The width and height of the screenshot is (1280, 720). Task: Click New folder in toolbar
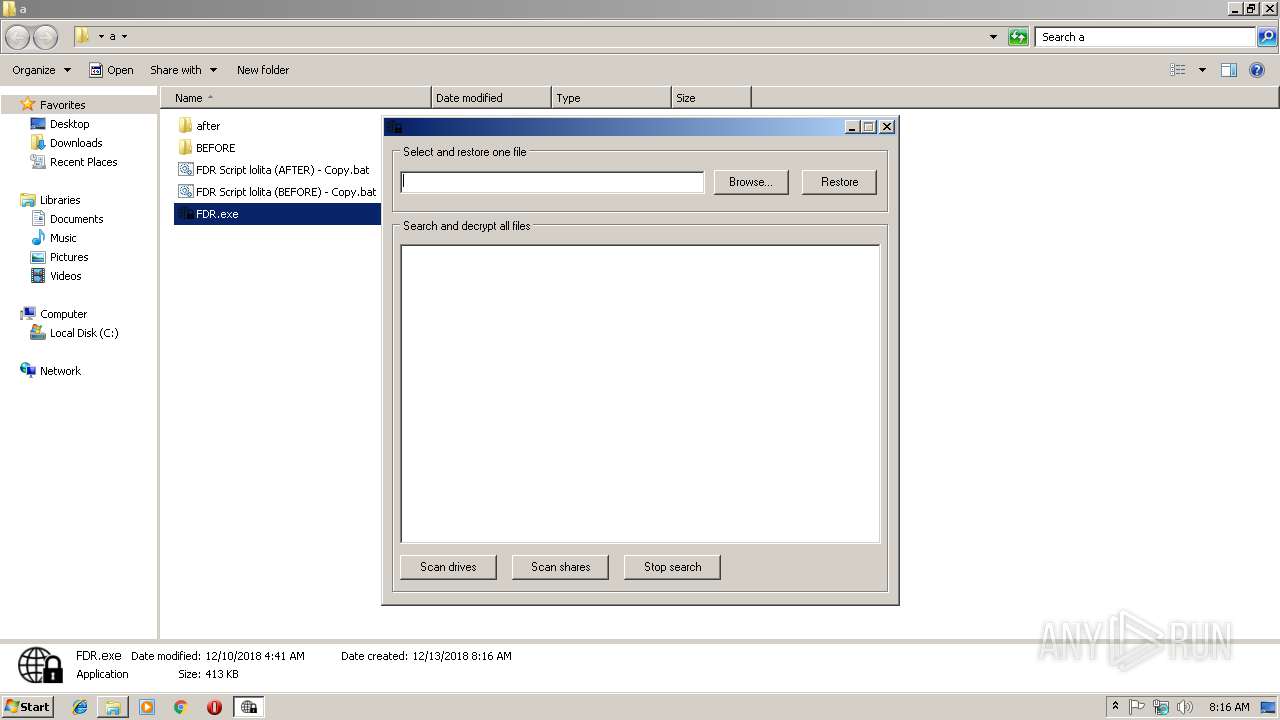(x=263, y=70)
